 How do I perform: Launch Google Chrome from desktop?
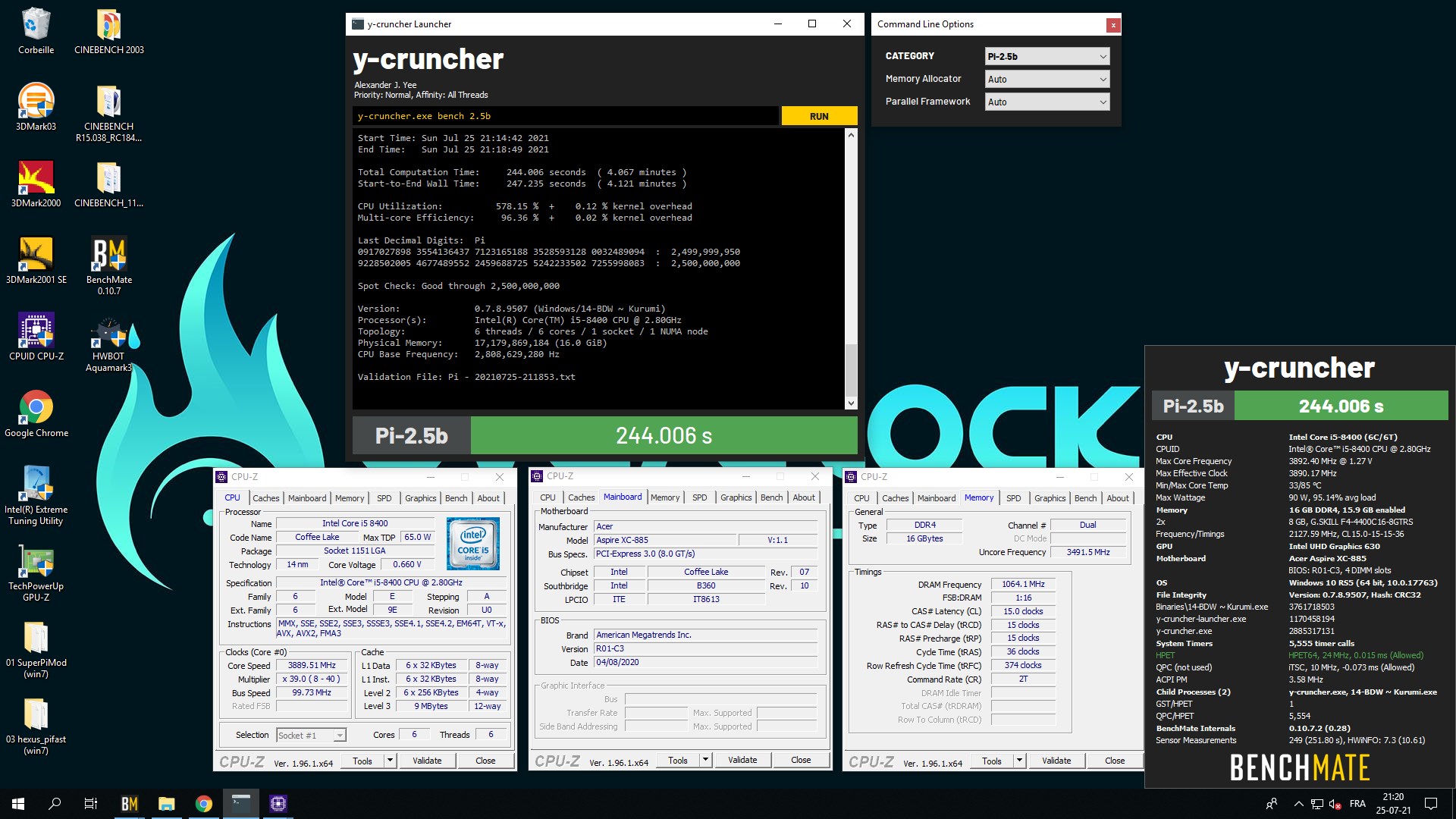[x=36, y=413]
